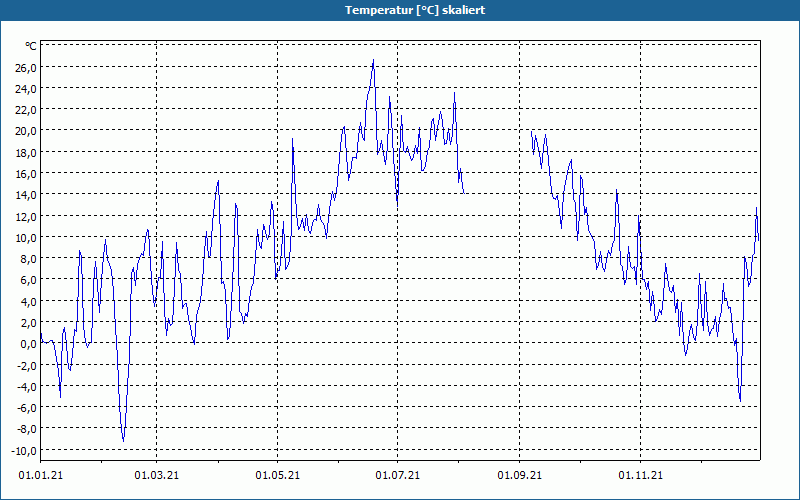Click the 12,0 y-axis label

26,216
